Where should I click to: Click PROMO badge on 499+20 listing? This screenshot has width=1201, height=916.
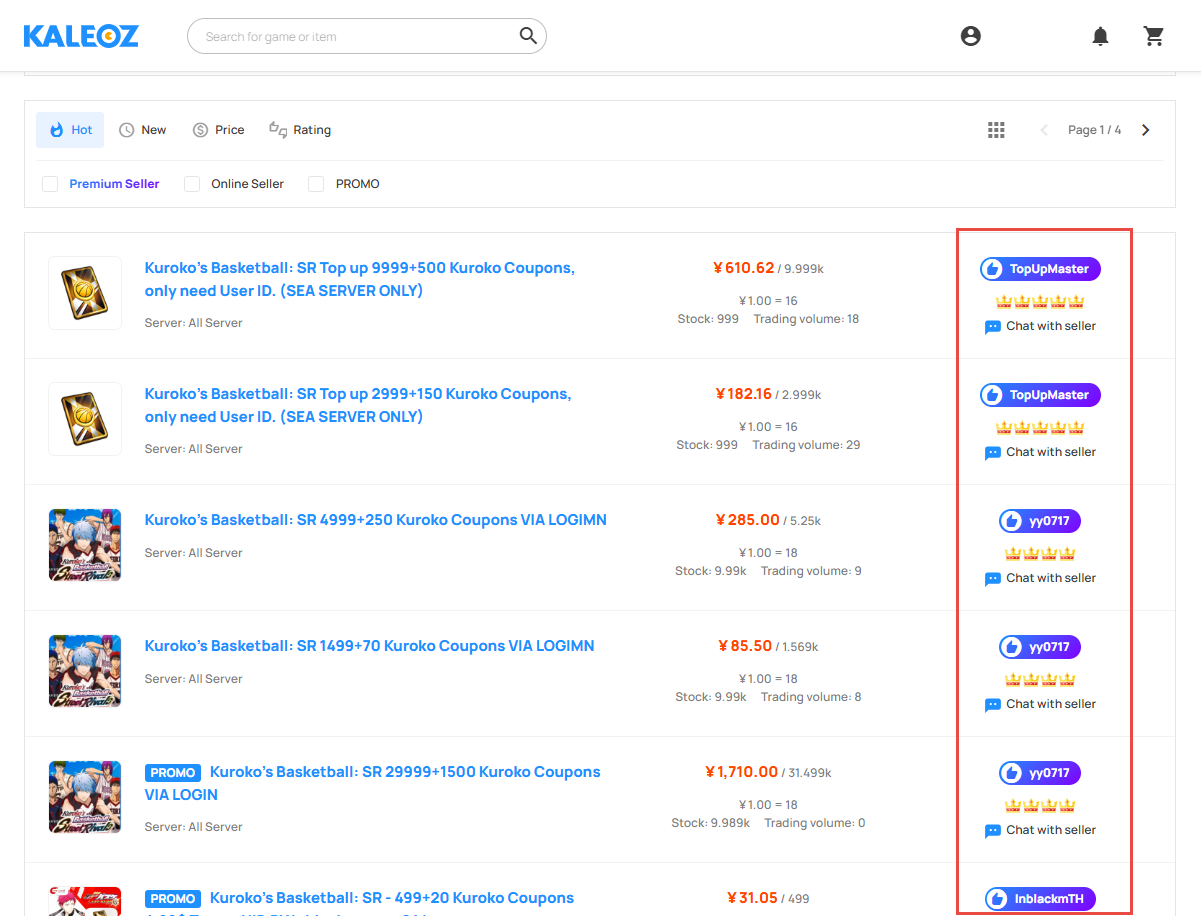tap(173, 899)
